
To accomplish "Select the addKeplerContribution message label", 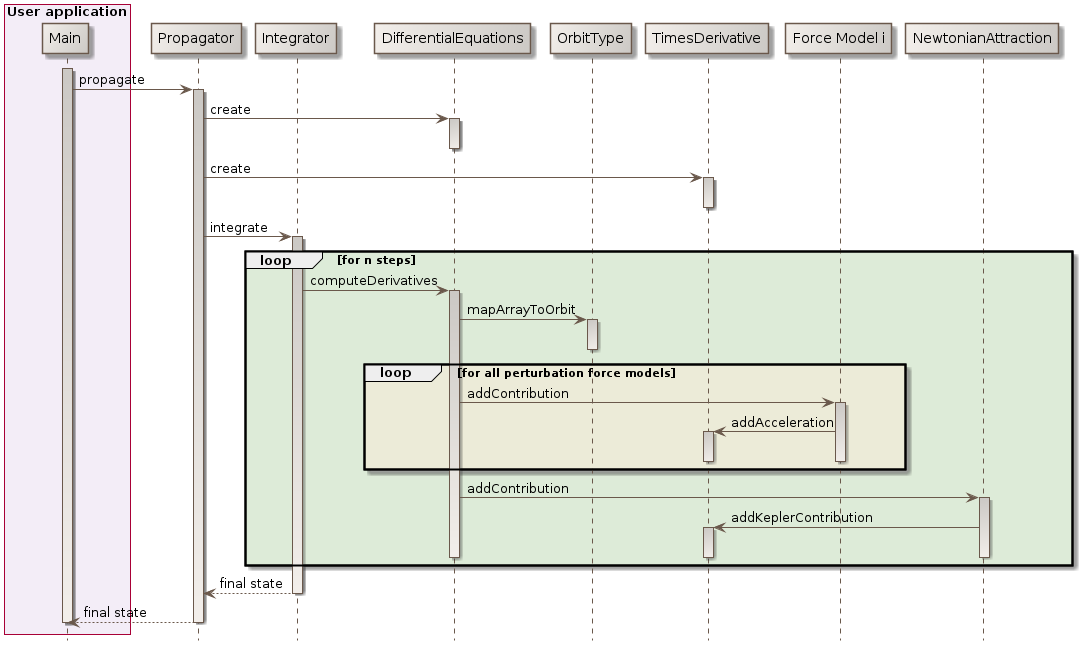I will [x=801, y=517].
